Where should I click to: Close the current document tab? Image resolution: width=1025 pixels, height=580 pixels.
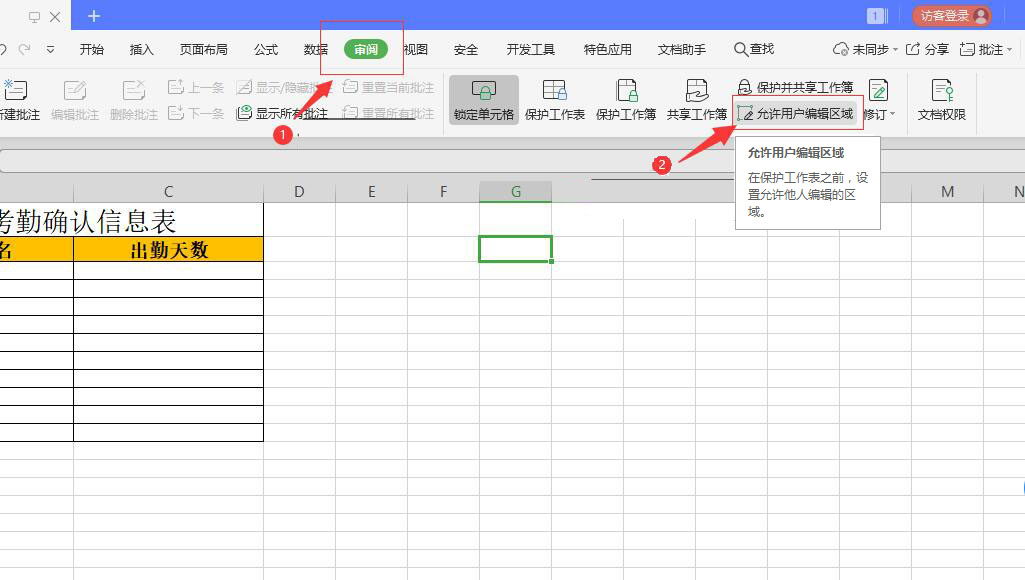click(56, 17)
